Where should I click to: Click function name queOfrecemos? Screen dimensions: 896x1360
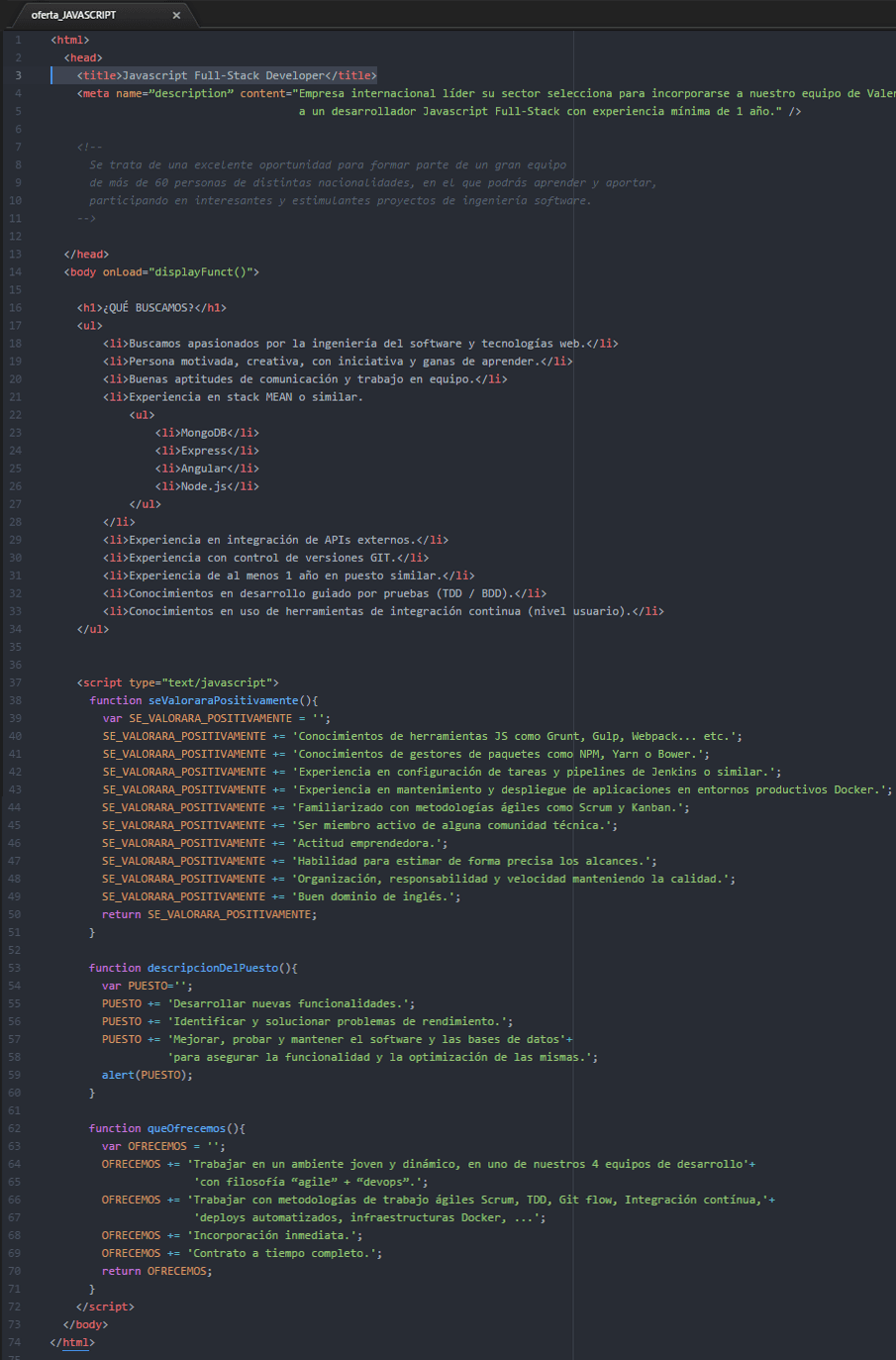coord(187,1128)
